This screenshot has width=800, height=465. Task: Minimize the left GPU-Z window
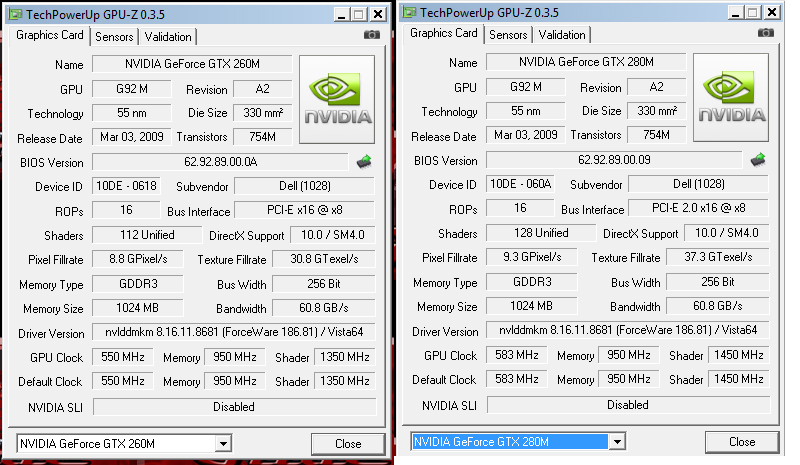[x=342, y=14]
